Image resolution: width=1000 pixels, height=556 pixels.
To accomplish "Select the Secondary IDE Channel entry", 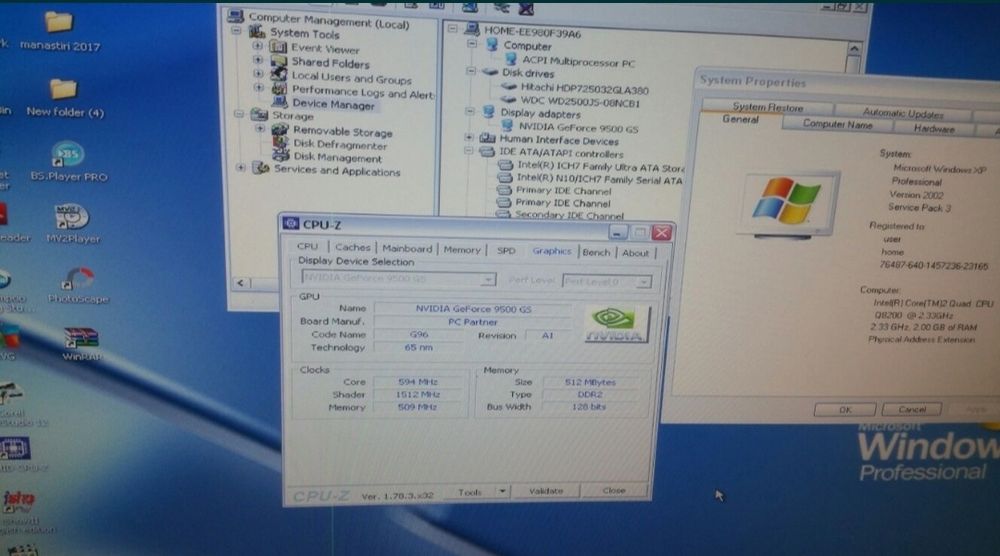I will [x=569, y=216].
